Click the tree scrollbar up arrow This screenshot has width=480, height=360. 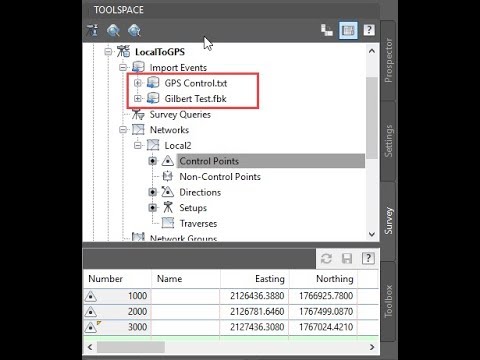(372, 51)
